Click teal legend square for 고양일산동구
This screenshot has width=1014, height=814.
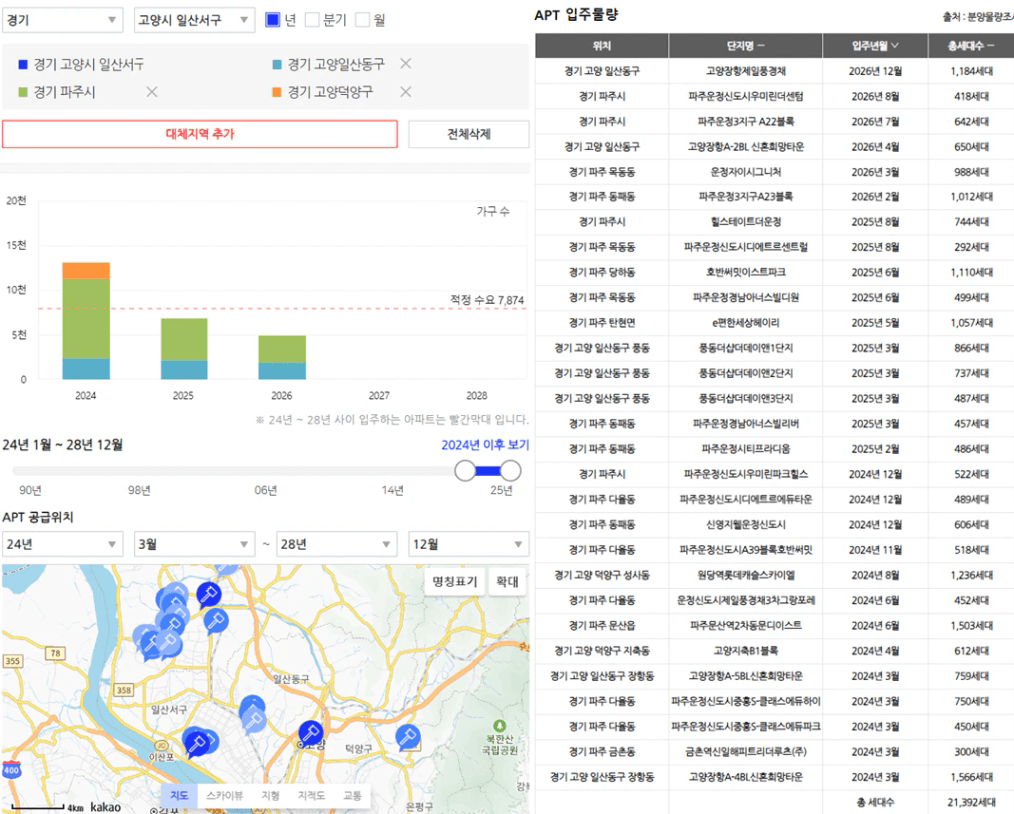click(277, 64)
